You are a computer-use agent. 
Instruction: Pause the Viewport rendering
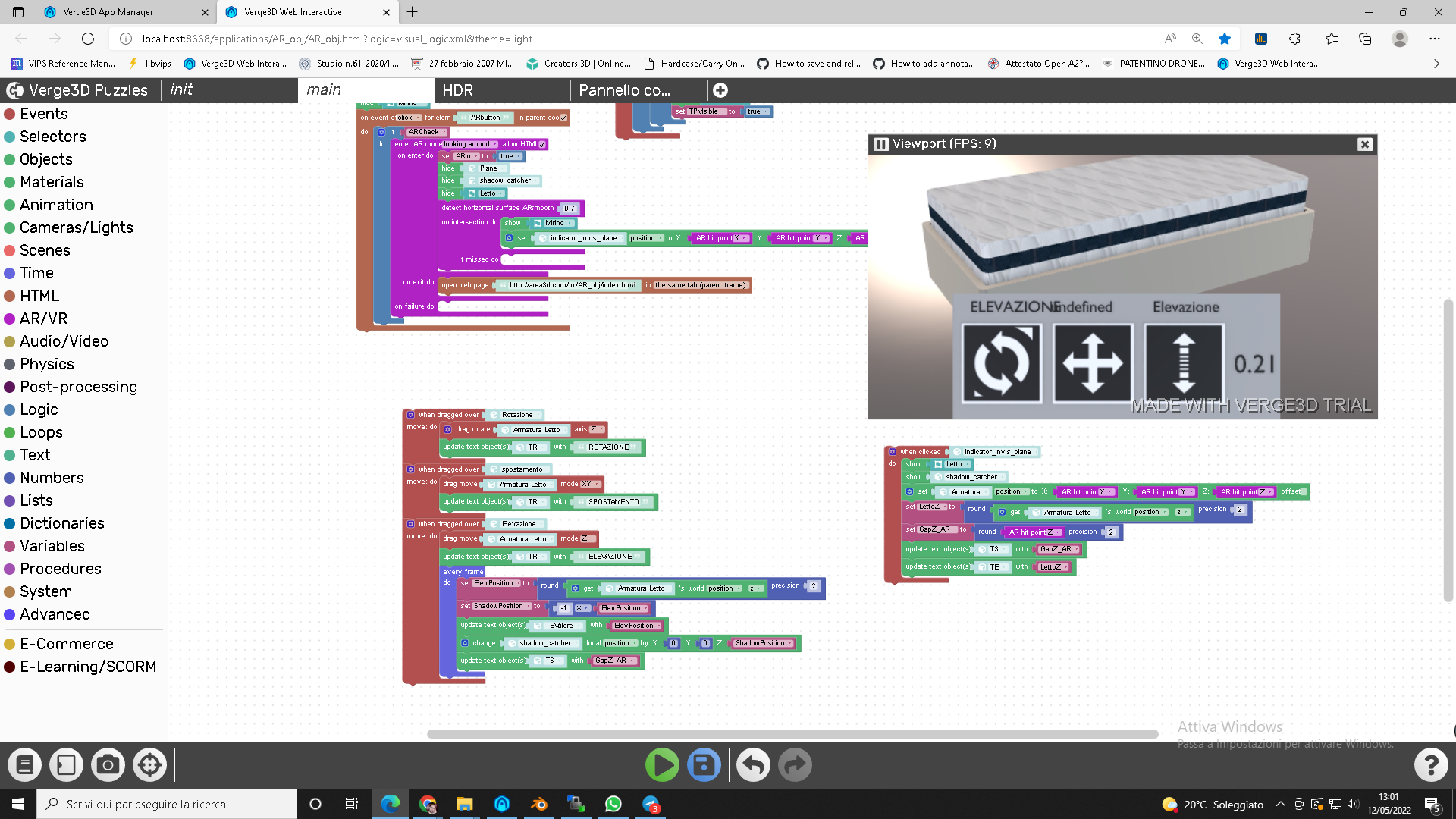pos(881,144)
